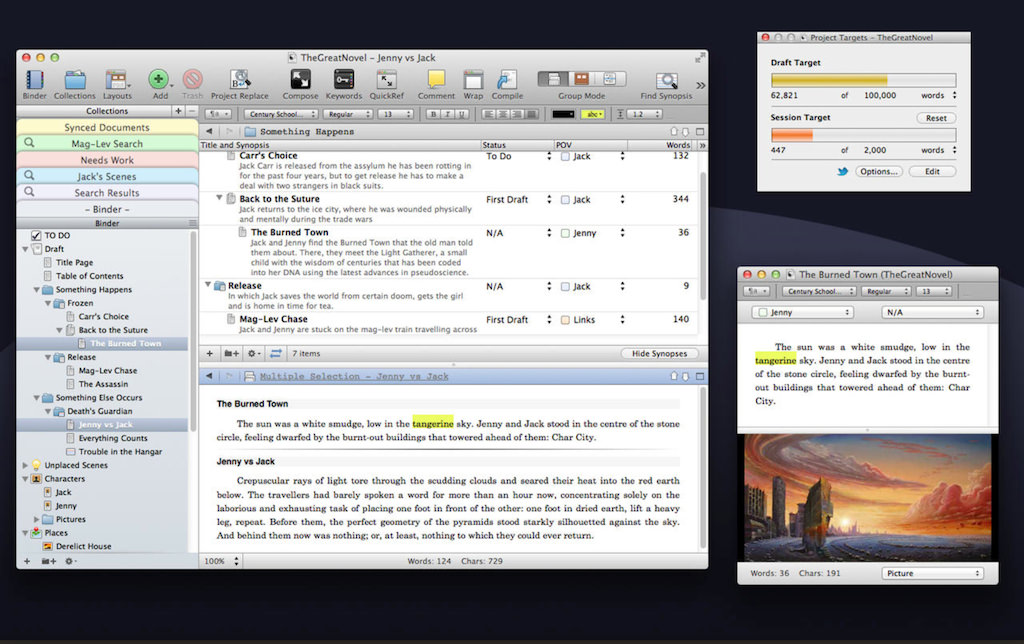Open the Picture dropdown in Burned Town window
1024x644 pixels.
pyautogui.click(x=932, y=573)
